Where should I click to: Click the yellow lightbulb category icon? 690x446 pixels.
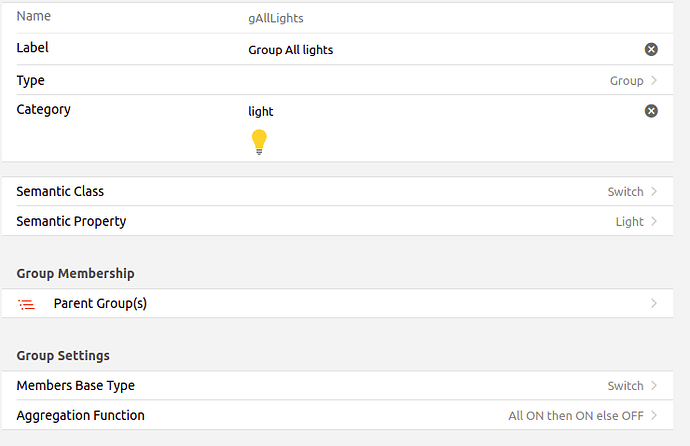coord(259,142)
